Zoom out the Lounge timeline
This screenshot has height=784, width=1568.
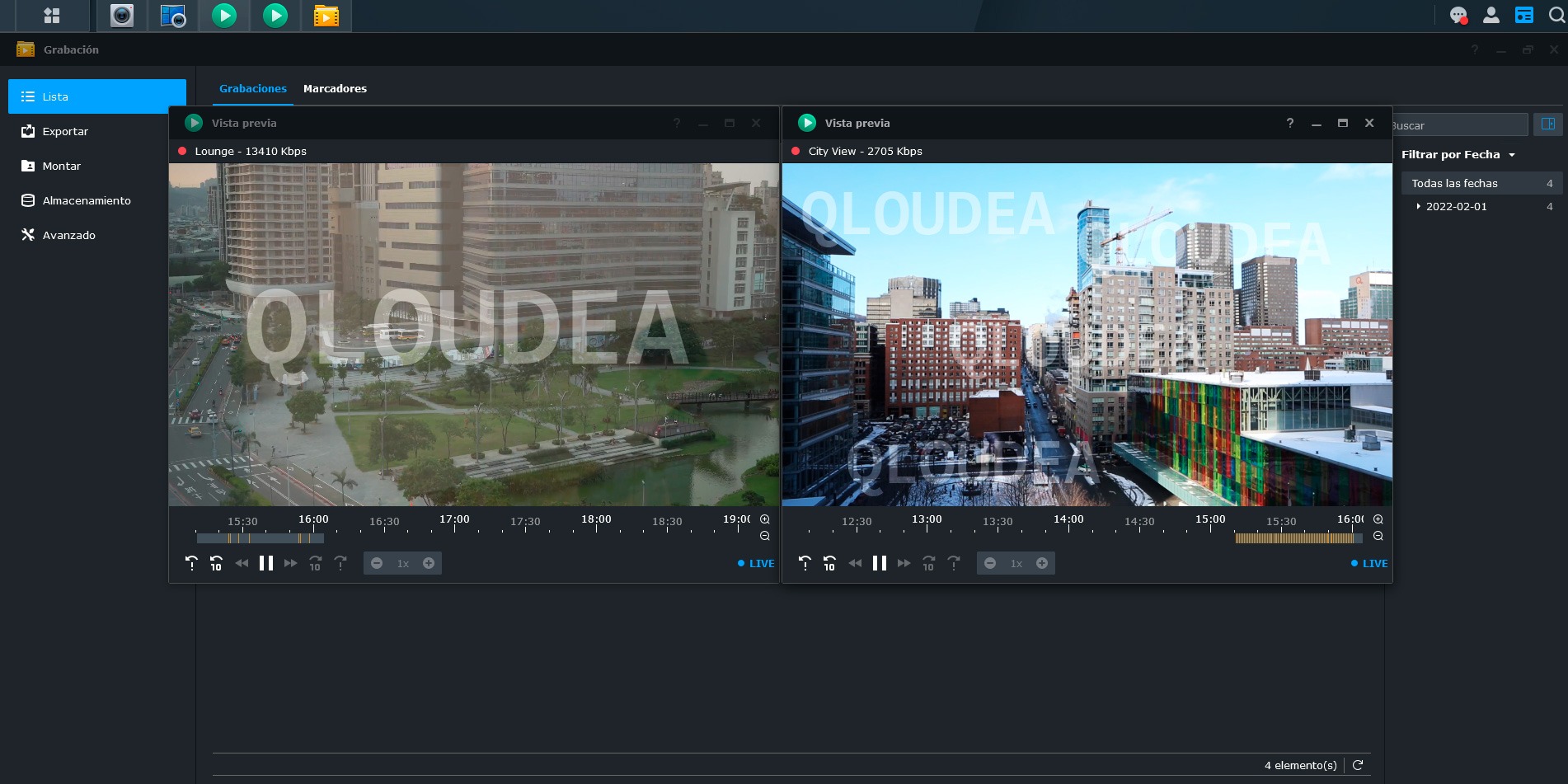point(765,536)
